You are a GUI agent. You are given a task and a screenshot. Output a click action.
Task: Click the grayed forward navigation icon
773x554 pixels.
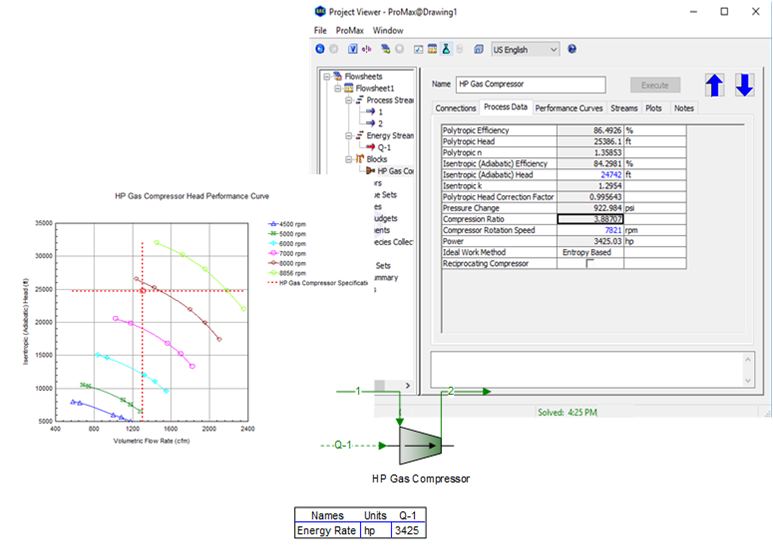coord(334,49)
